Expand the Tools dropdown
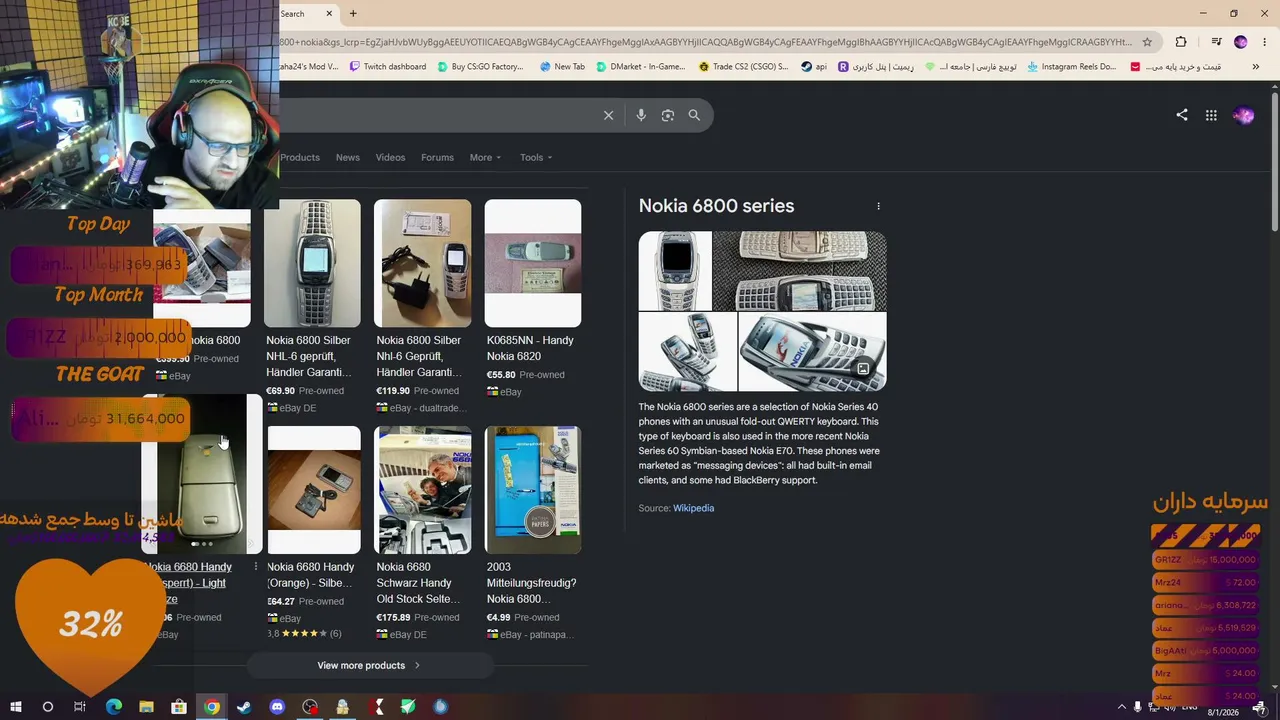This screenshot has height=720, width=1280. tap(536, 157)
